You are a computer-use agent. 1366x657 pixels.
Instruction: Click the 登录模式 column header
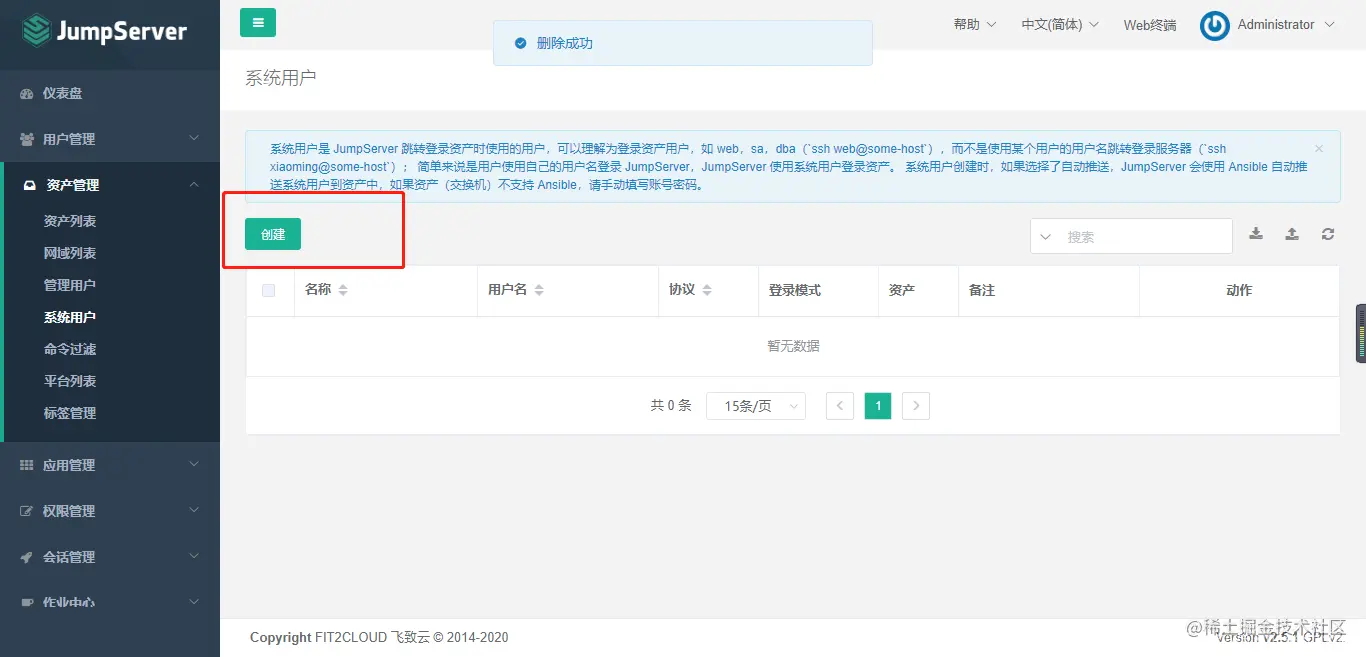pos(795,290)
